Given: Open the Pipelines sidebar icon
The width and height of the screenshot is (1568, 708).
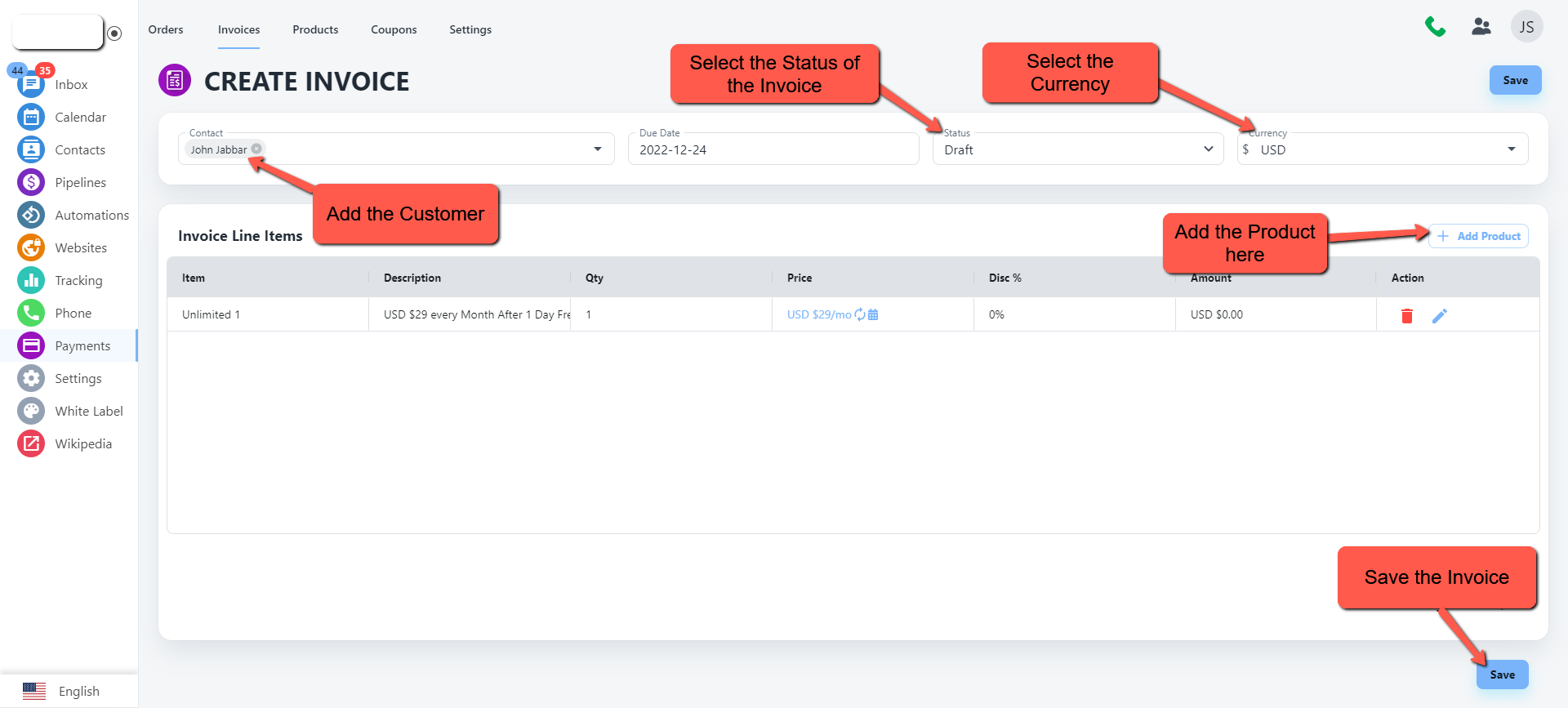Looking at the screenshot, I should pyautogui.click(x=31, y=182).
